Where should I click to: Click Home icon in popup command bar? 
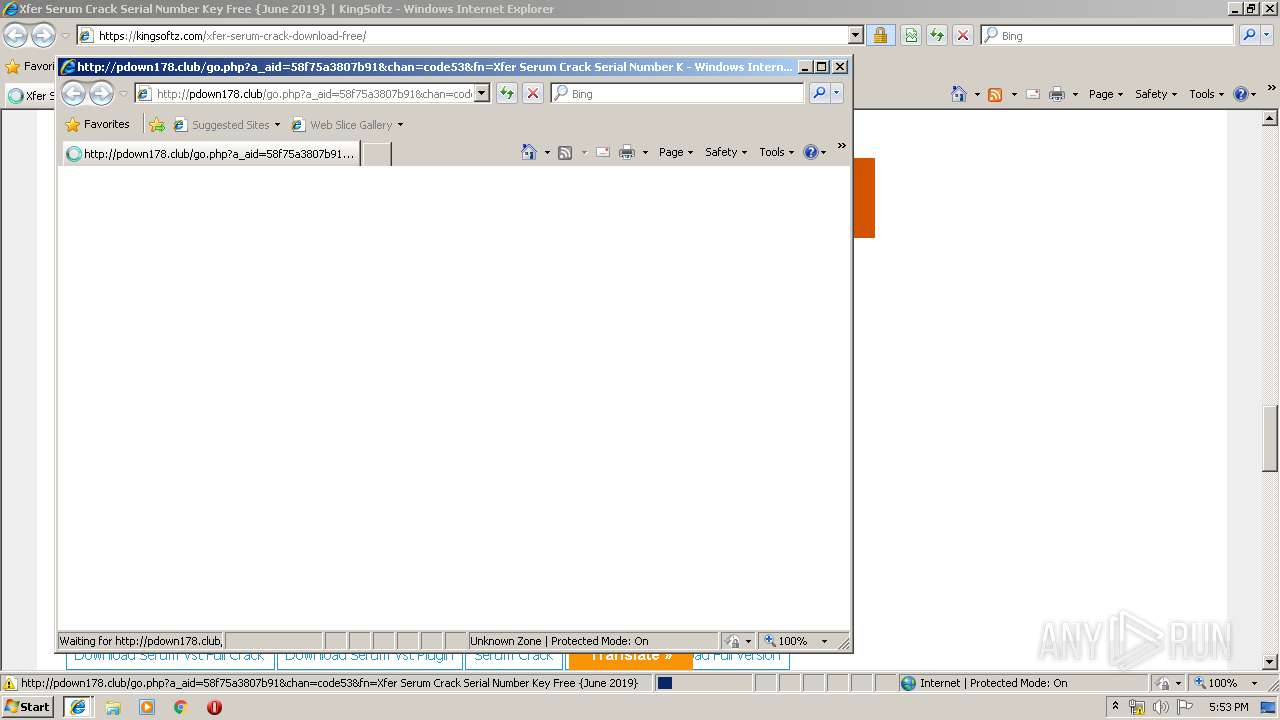[529, 152]
